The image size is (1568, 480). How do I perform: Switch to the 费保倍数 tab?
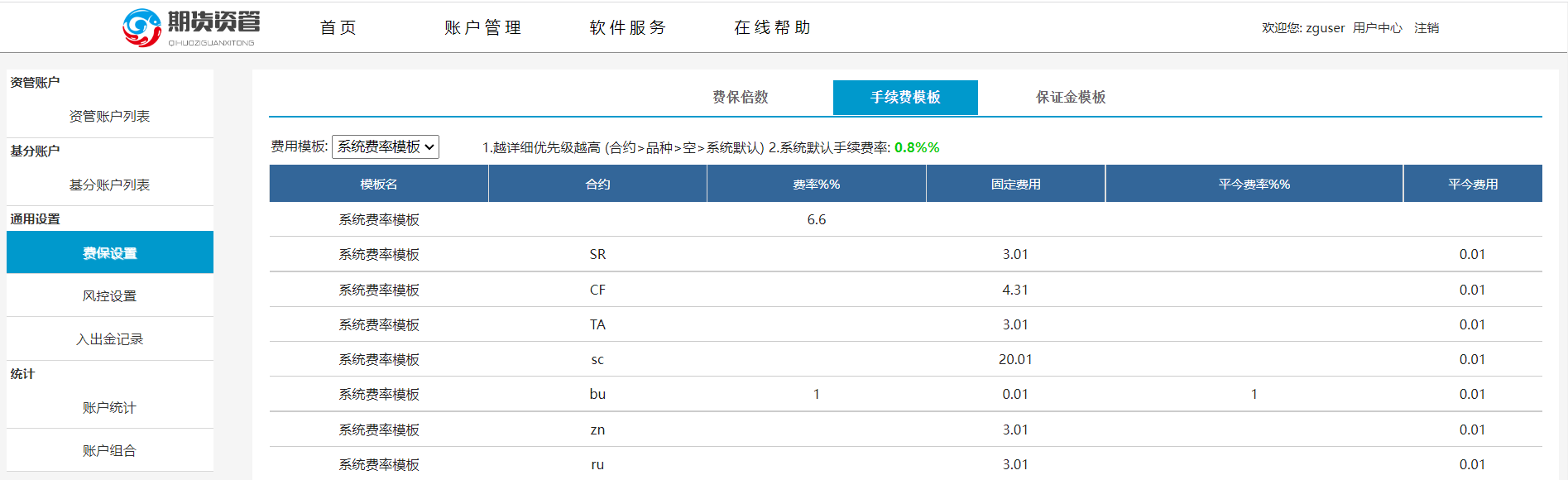[x=740, y=97]
